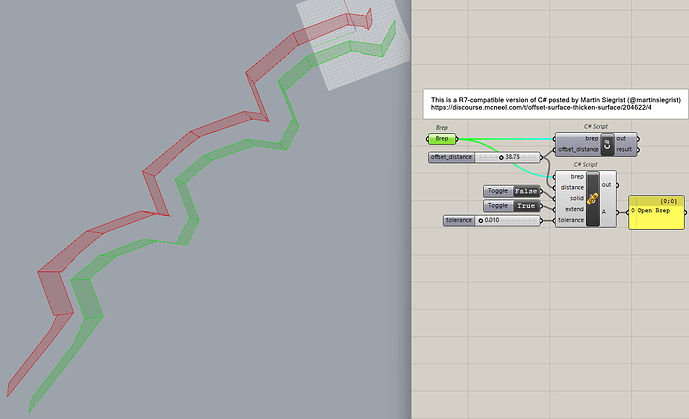Click the 'distance' input of lower script
This screenshot has height=419, width=689.
[x=572, y=188]
